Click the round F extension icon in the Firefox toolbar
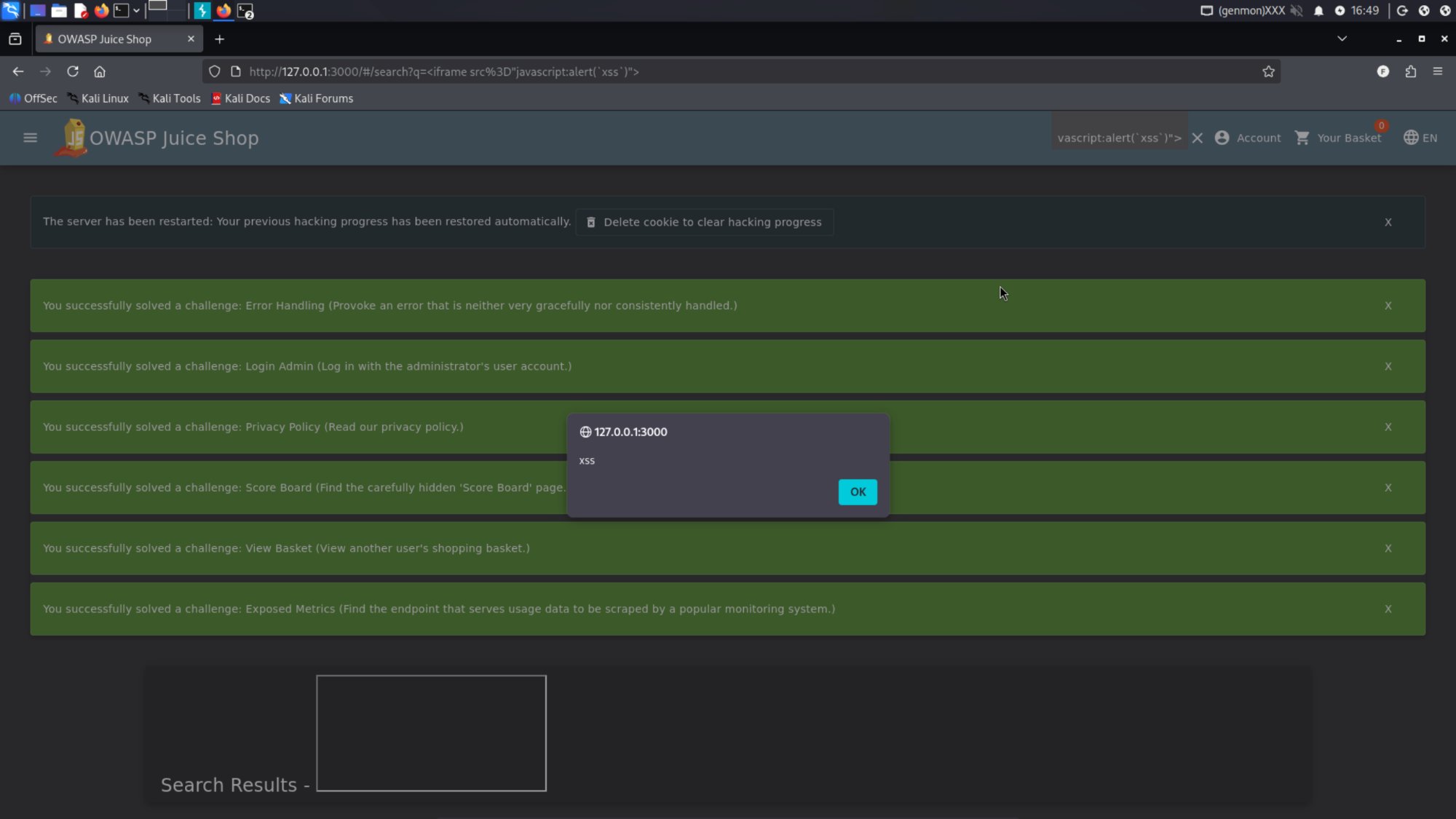The width and height of the screenshot is (1456, 819). pyautogui.click(x=1383, y=71)
